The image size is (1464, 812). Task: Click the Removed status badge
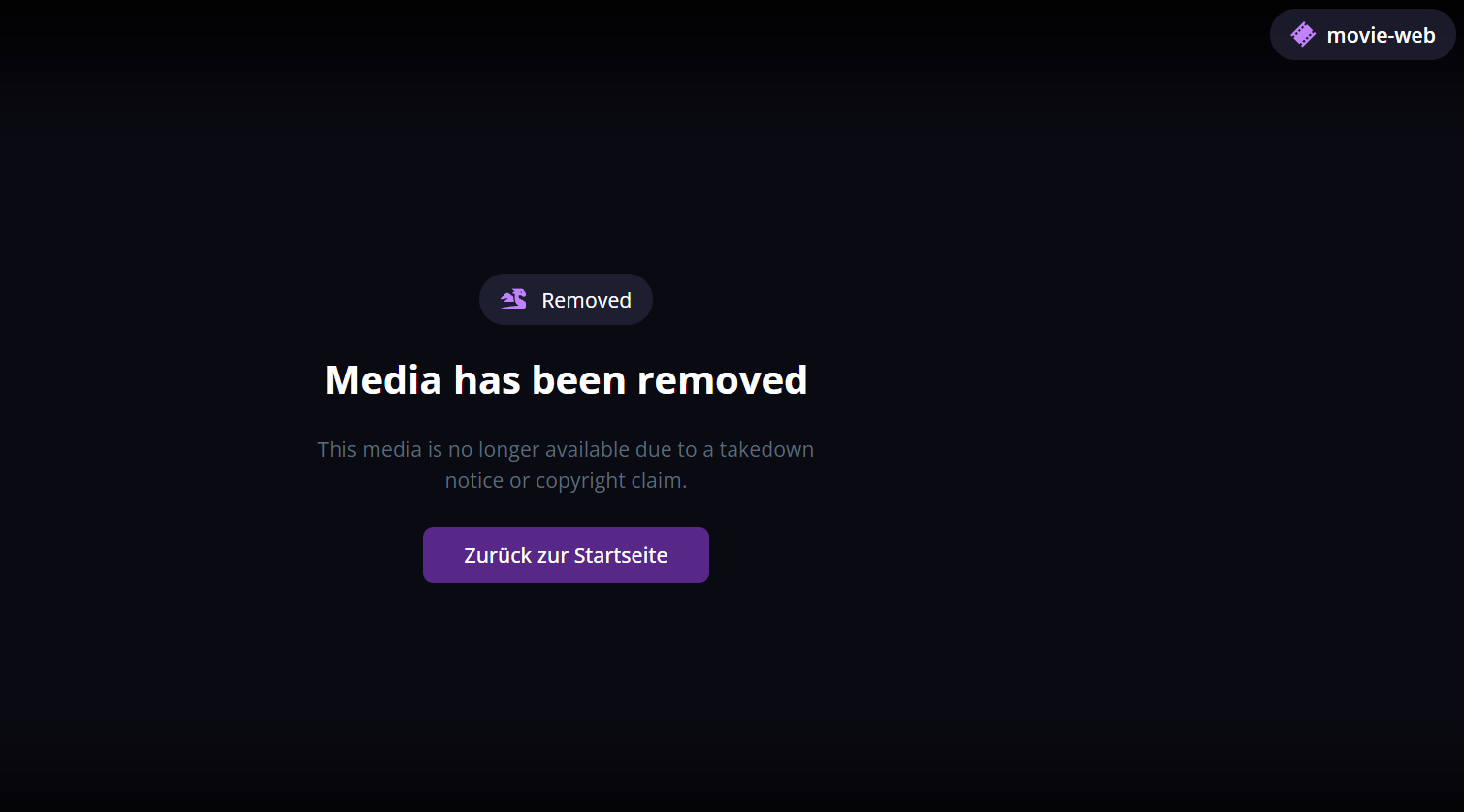(x=566, y=300)
